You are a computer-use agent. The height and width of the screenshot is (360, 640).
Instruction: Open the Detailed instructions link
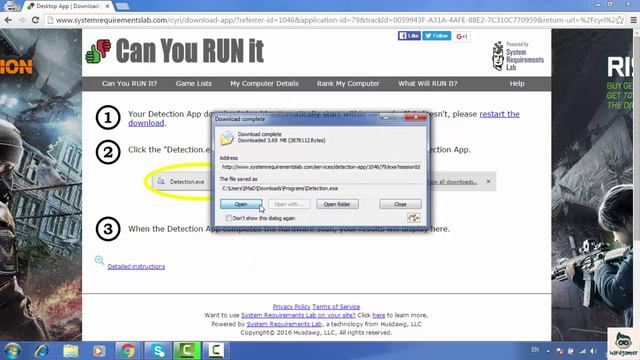click(x=136, y=267)
